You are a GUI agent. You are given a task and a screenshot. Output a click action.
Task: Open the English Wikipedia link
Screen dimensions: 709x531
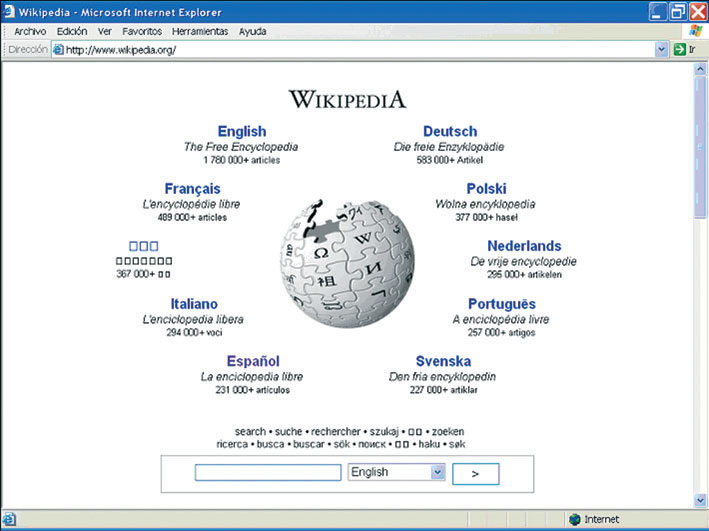tap(242, 131)
